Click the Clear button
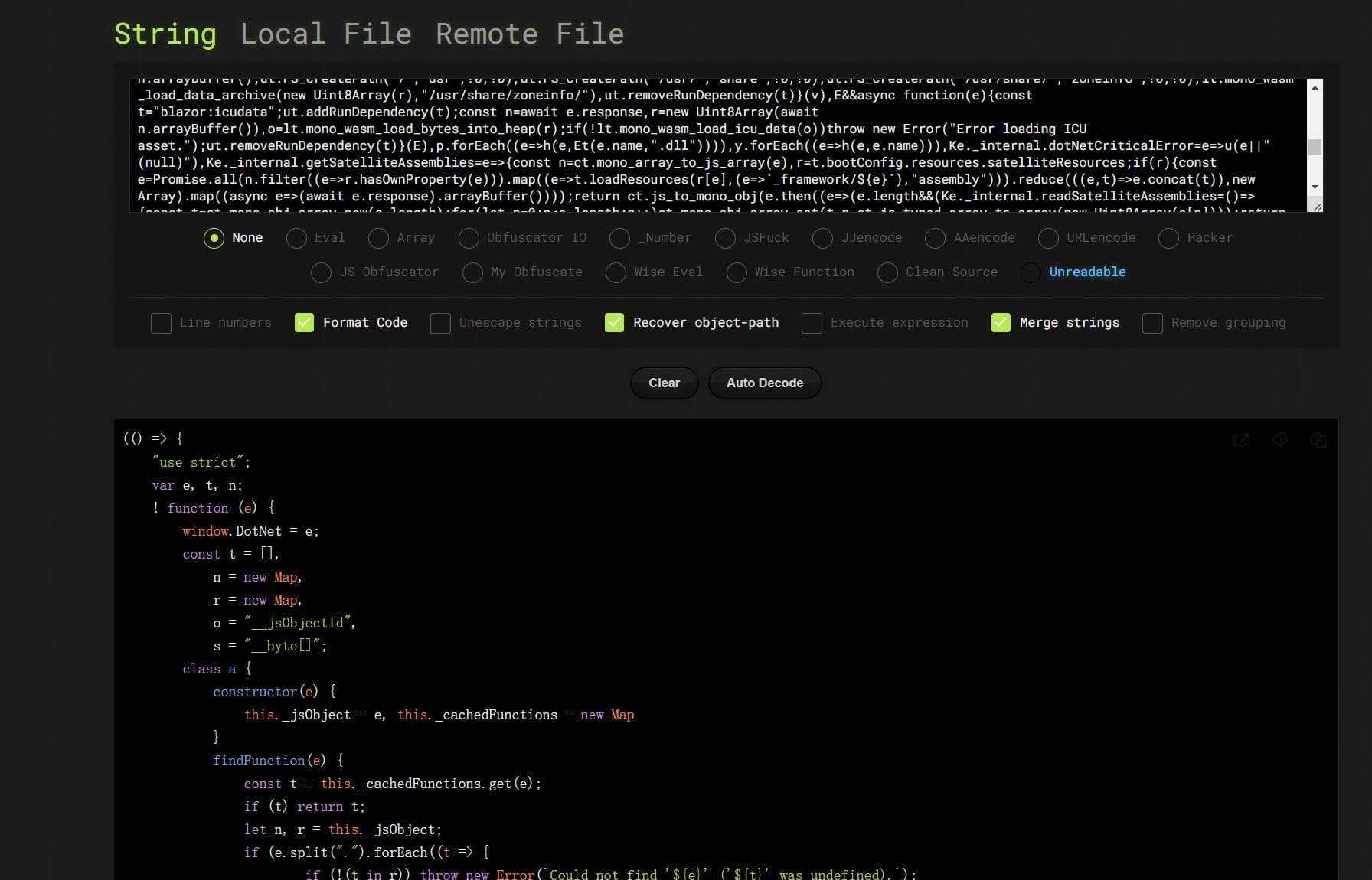The image size is (1372, 880). (x=665, y=383)
